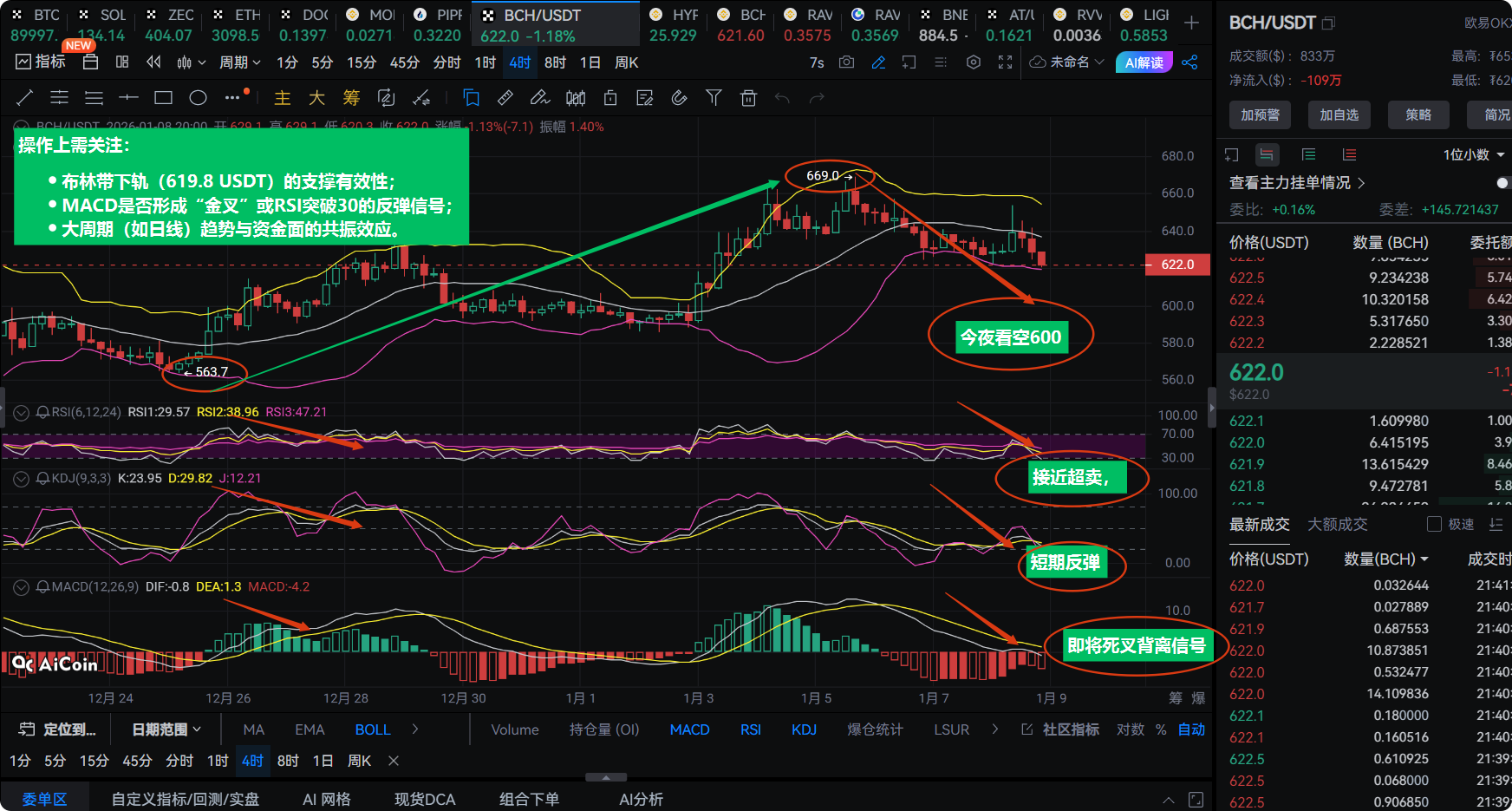Open the 周期 period dropdown
The height and width of the screenshot is (811, 1512).
click(x=240, y=62)
